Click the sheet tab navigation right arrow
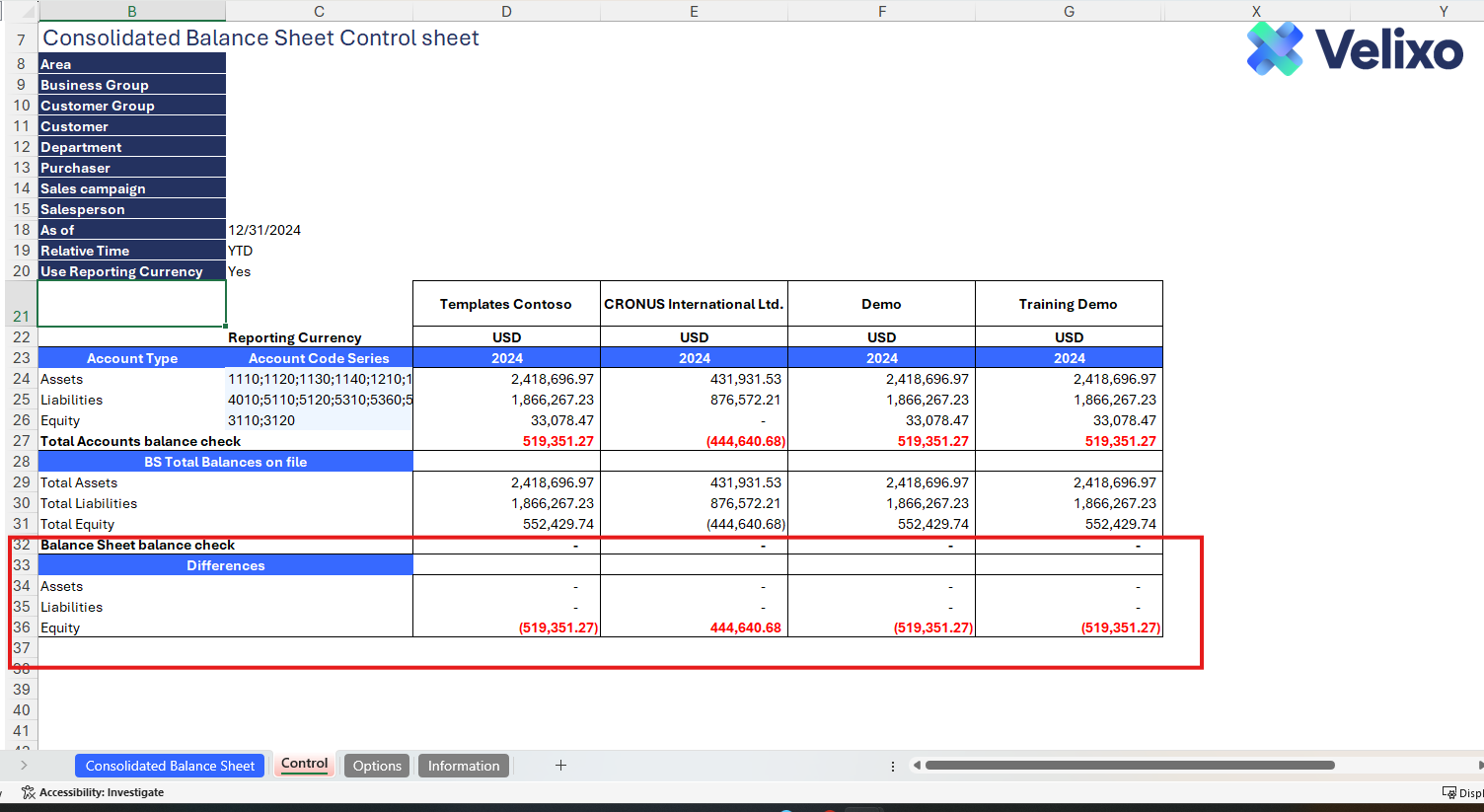 pyautogui.click(x=24, y=766)
